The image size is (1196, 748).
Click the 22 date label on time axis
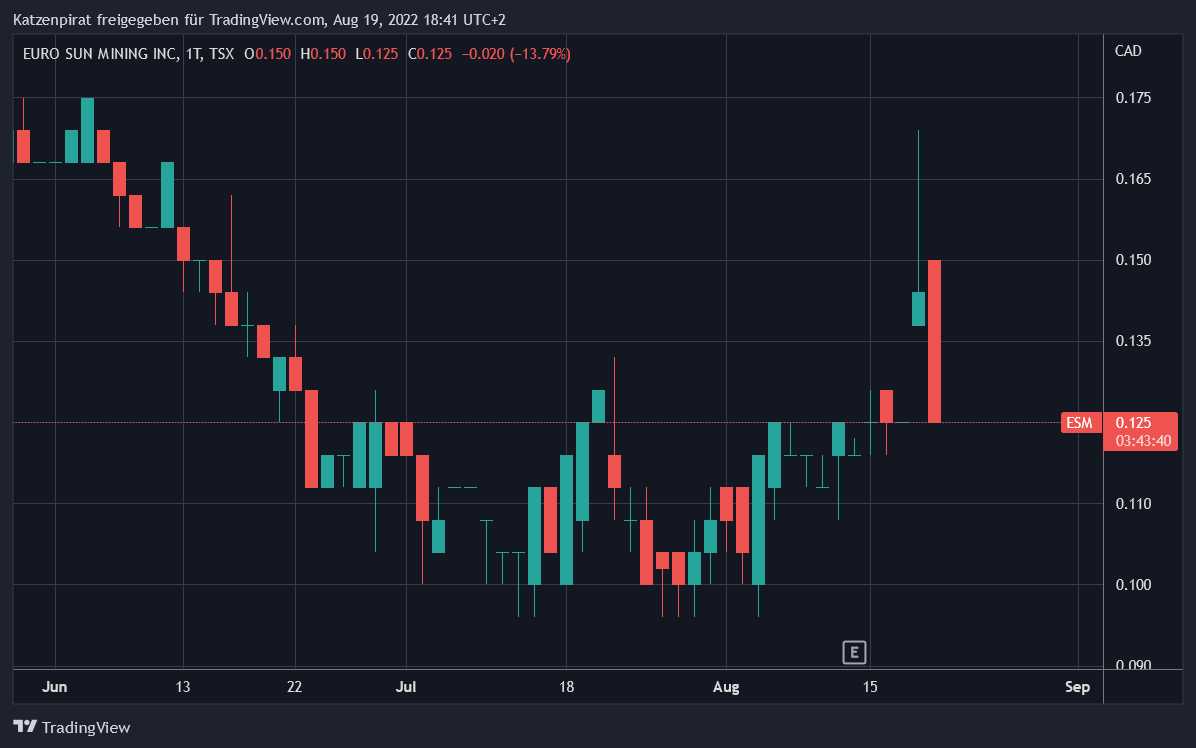point(294,687)
